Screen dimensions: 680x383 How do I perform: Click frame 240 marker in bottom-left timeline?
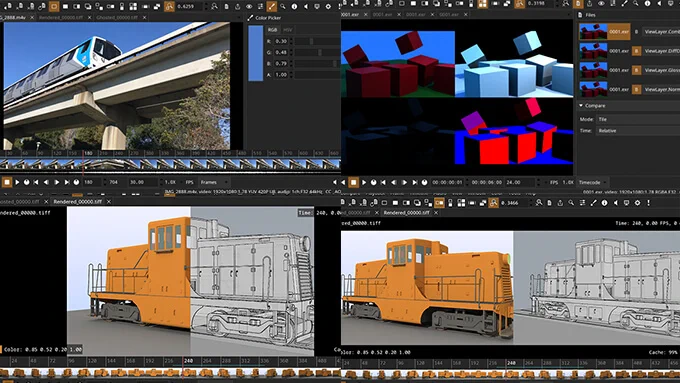pos(188,361)
